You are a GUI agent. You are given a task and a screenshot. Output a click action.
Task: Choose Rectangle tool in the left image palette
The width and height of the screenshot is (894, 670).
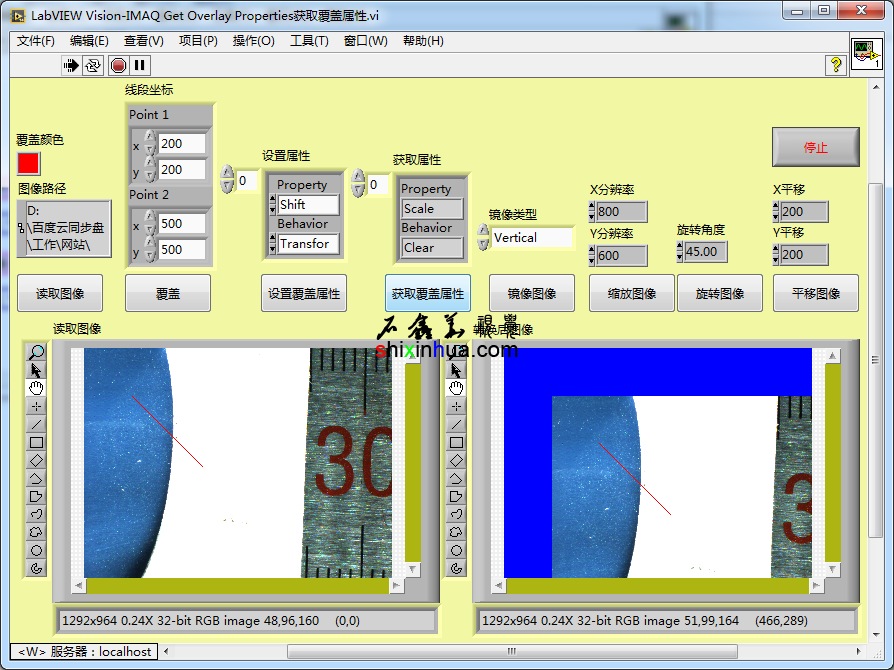pyautogui.click(x=36, y=442)
